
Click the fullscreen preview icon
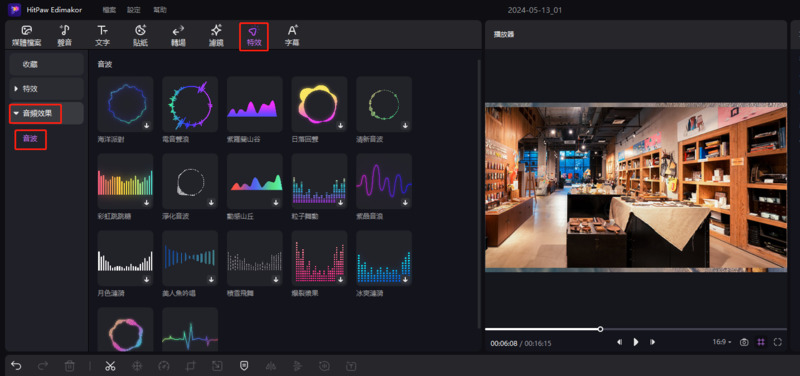point(778,342)
